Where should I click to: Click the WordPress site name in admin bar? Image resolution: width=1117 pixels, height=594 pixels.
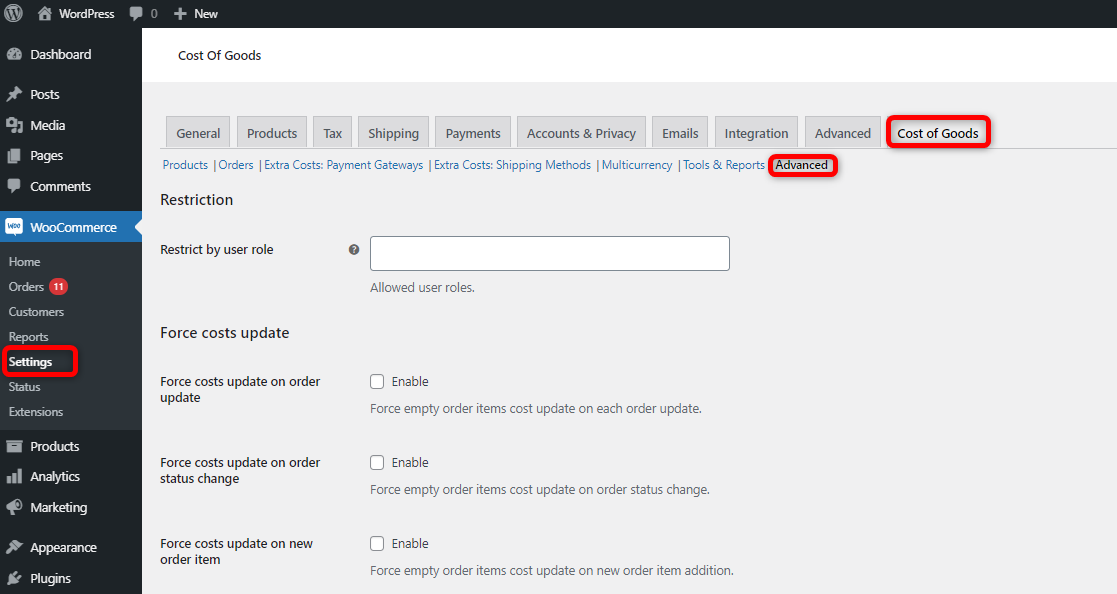pyautogui.click(x=87, y=14)
